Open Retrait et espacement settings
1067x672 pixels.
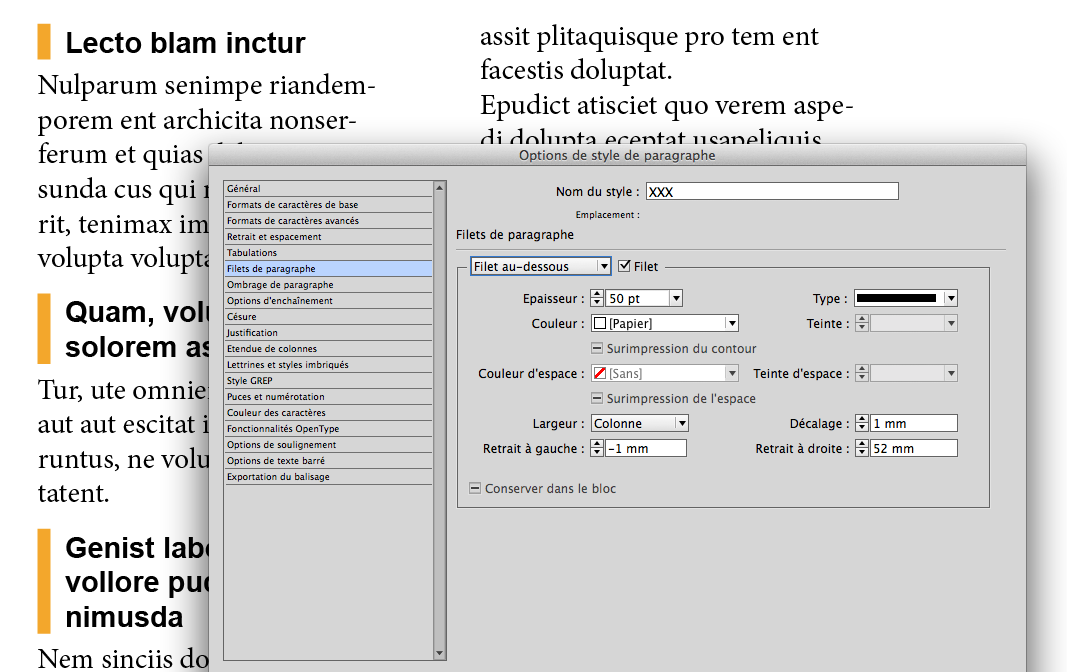tap(328, 236)
